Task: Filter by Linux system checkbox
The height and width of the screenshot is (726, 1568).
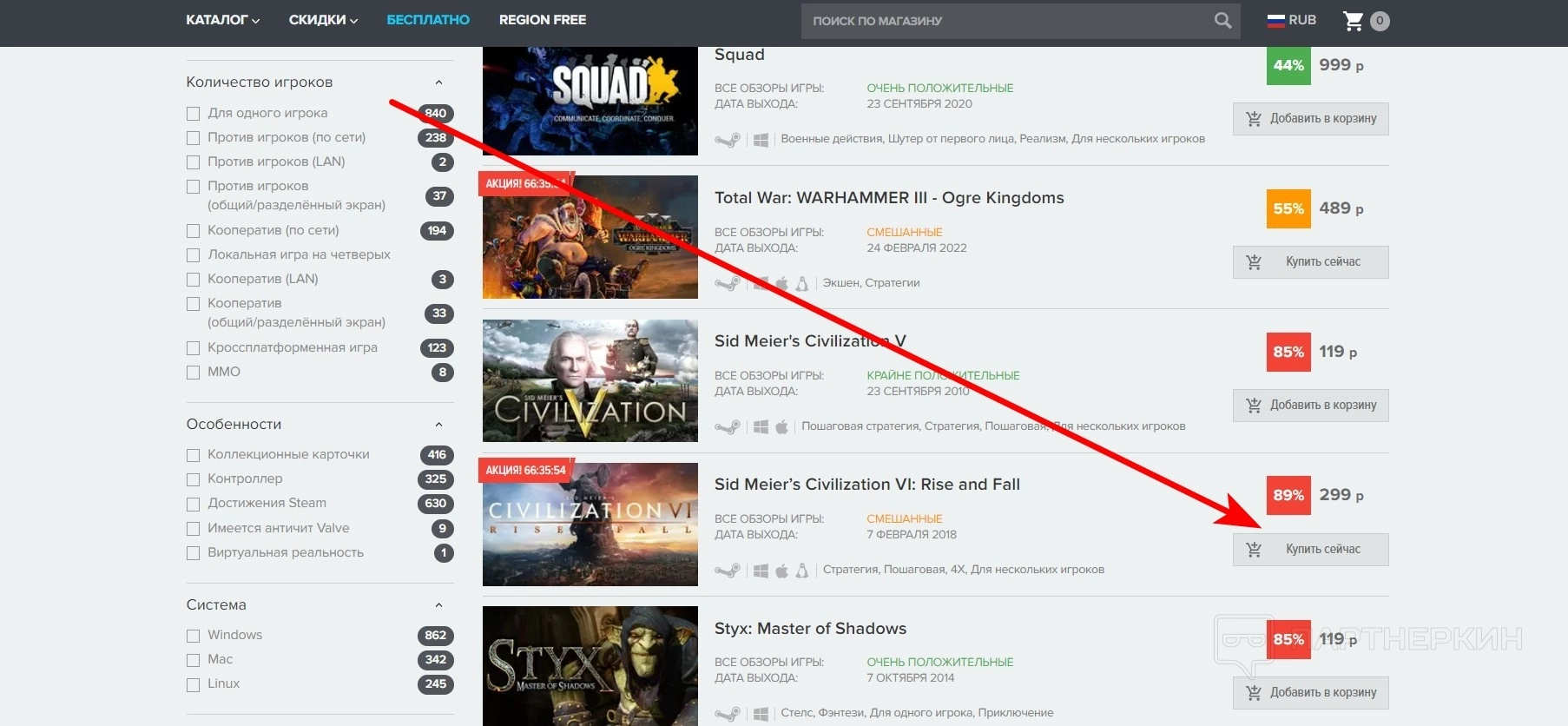Action: [x=193, y=684]
